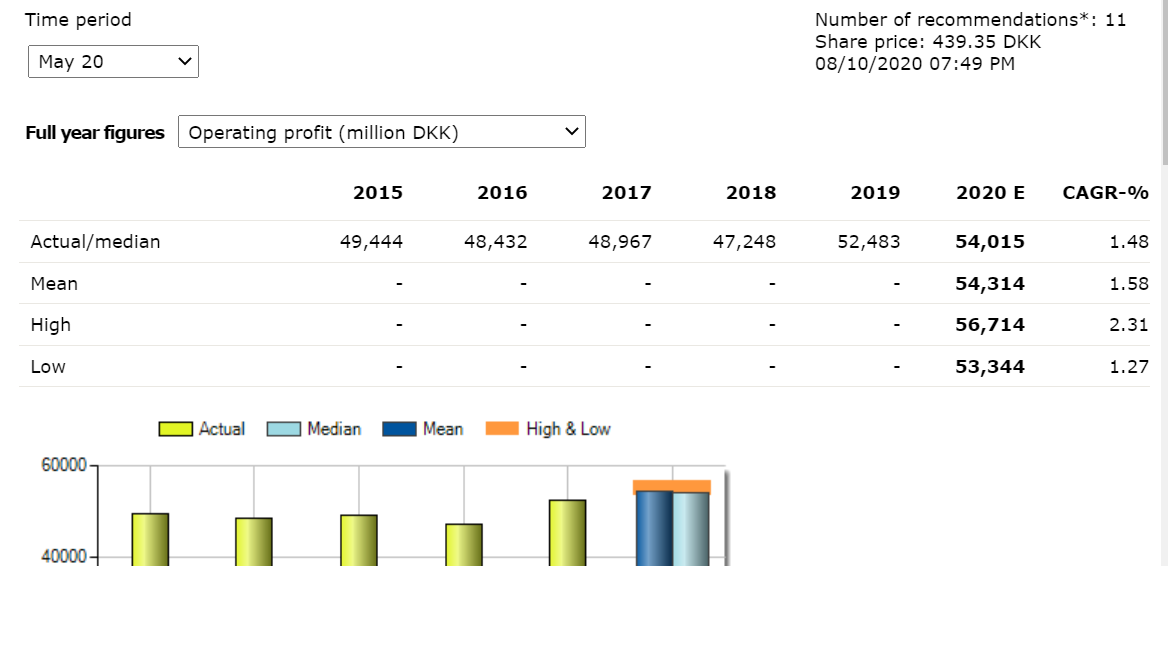This screenshot has width=1168, height=648.
Task: Click the light blue Median bar in chart
Action: tap(691, 528)
